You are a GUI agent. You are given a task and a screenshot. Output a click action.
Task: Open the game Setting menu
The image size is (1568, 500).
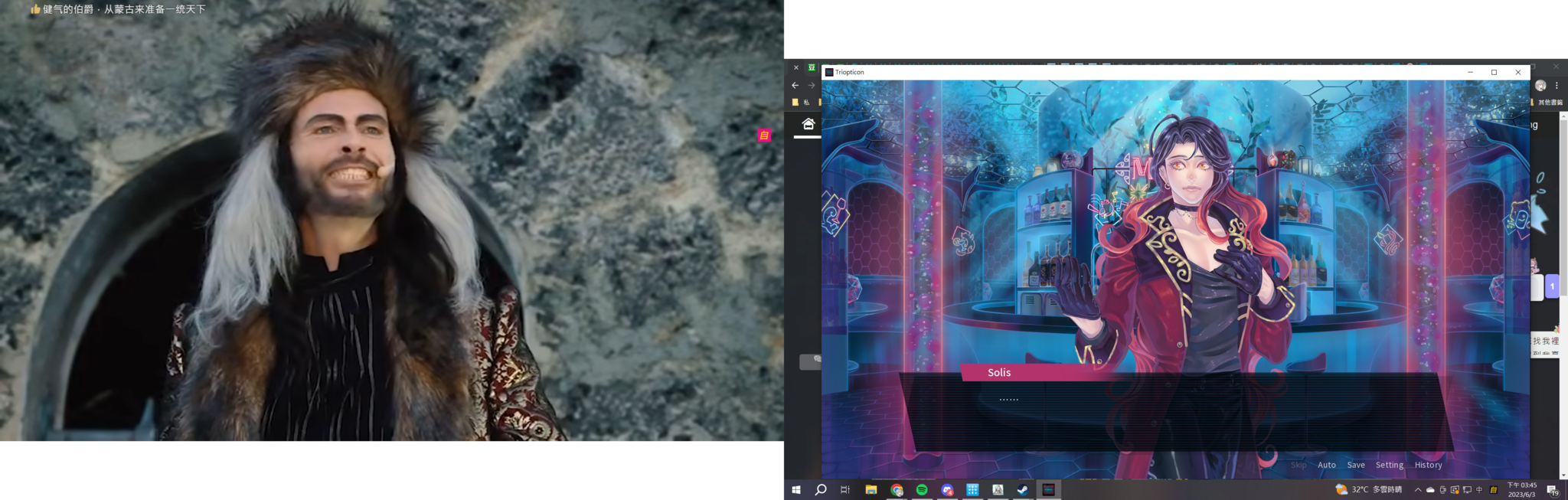click(1390, 465)
